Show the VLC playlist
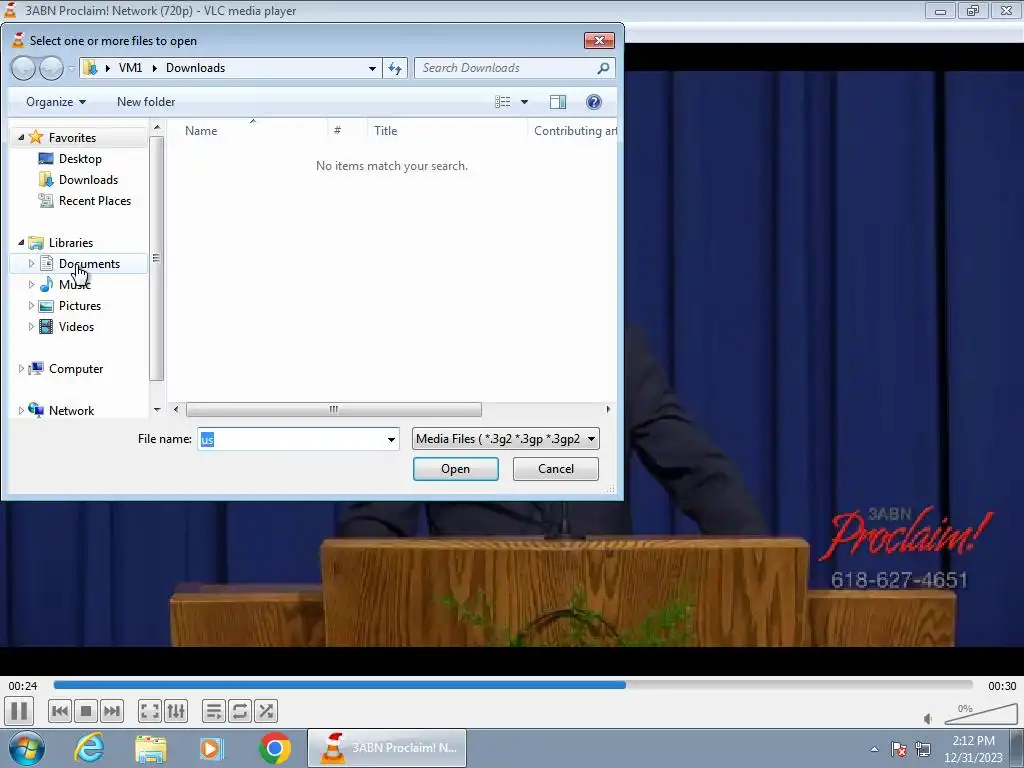Viewport: 1024px width, 768px height. pyautogui.click(x=214, y=711)
